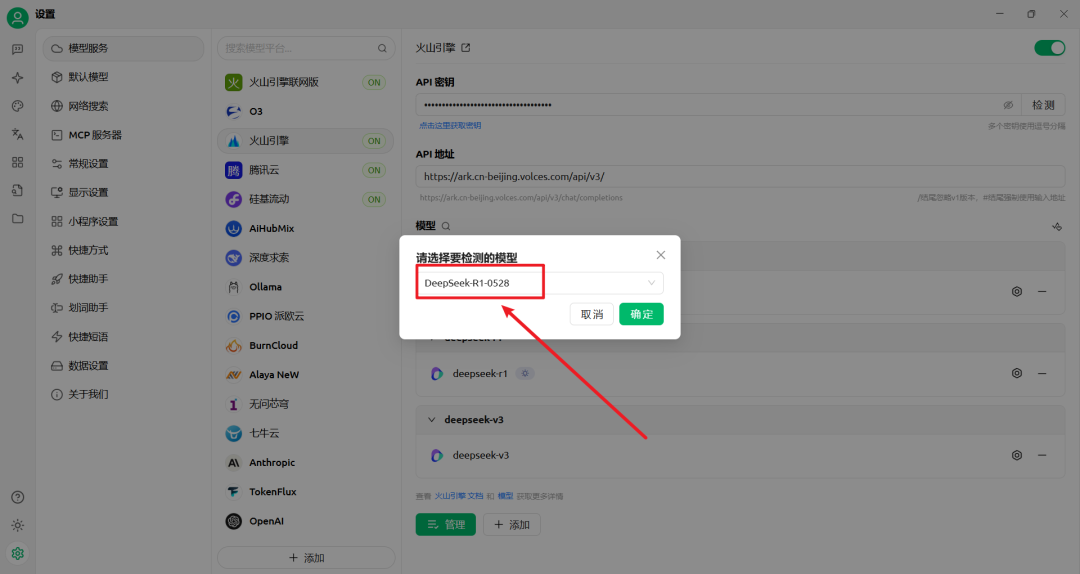Select the 火山引擎联网版 provider

pos(305,82)
